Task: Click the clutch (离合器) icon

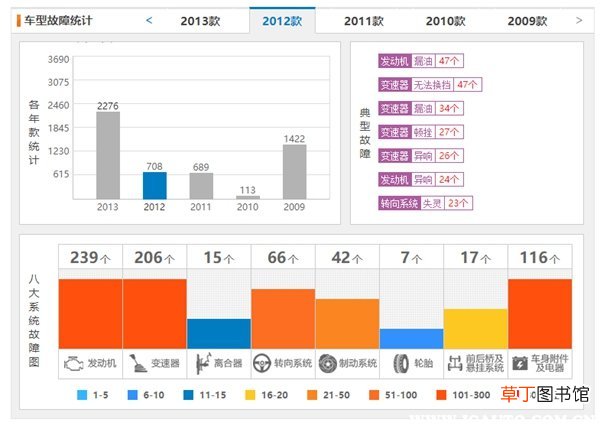Action: point(203,363)
